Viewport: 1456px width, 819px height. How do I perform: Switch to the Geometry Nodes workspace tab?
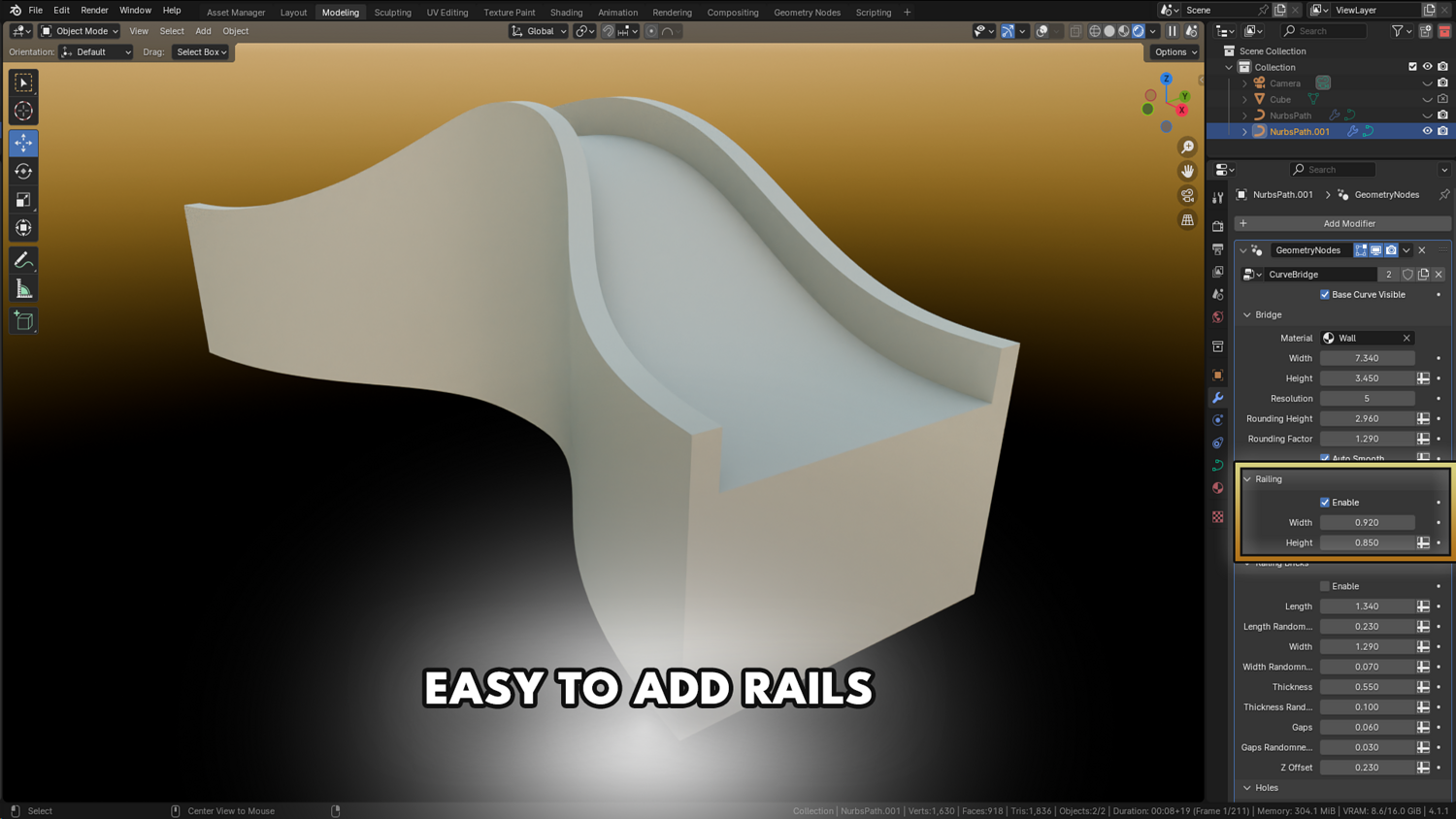point(807,13)
